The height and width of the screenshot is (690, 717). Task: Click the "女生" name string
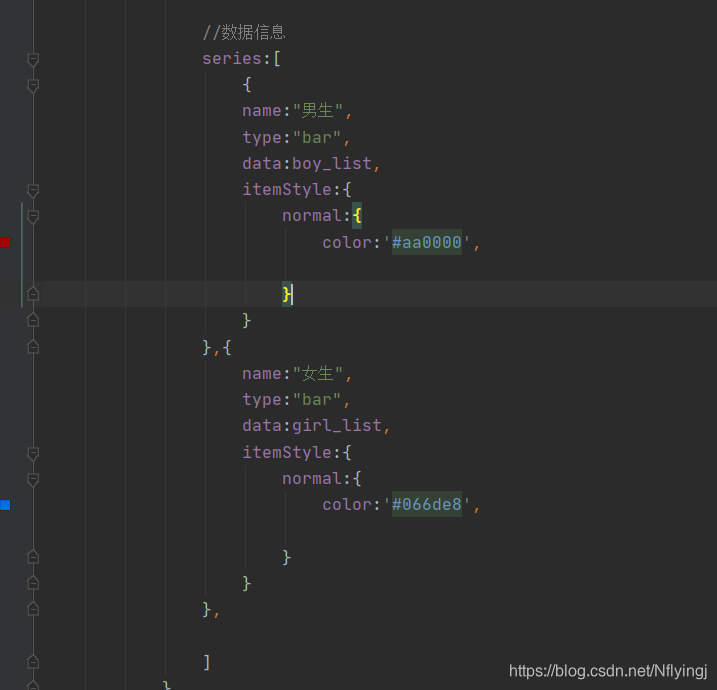tap(318, 374)
